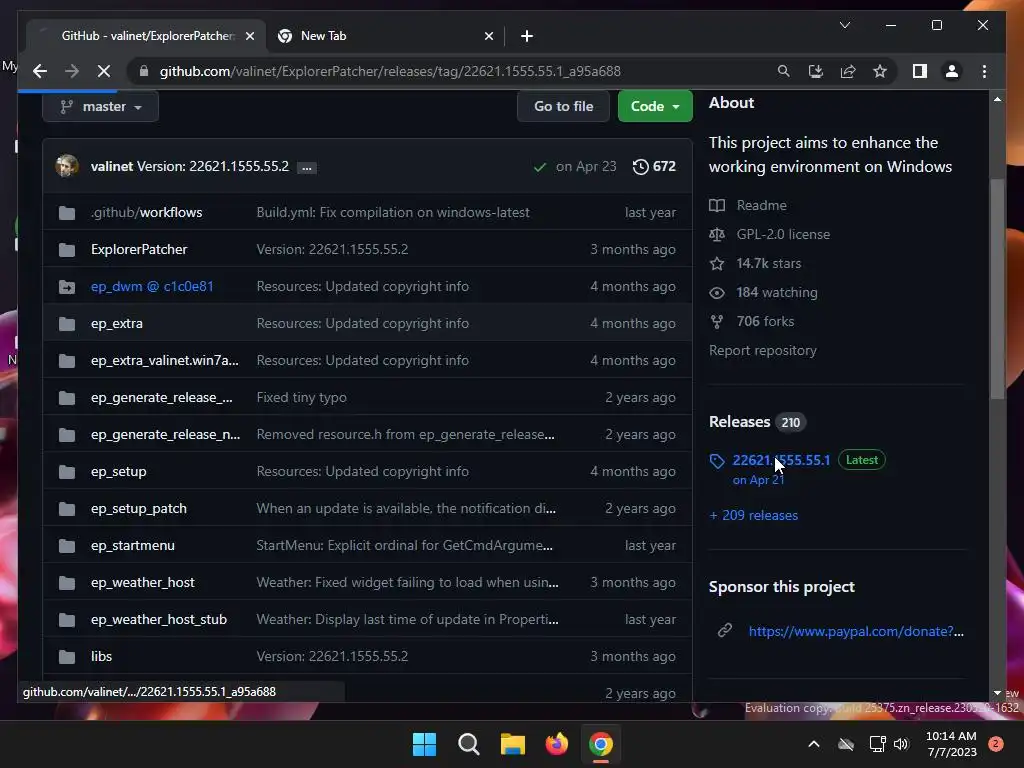Open commit Version: 22621.1555.55.2 link

(x=213, y=166)
